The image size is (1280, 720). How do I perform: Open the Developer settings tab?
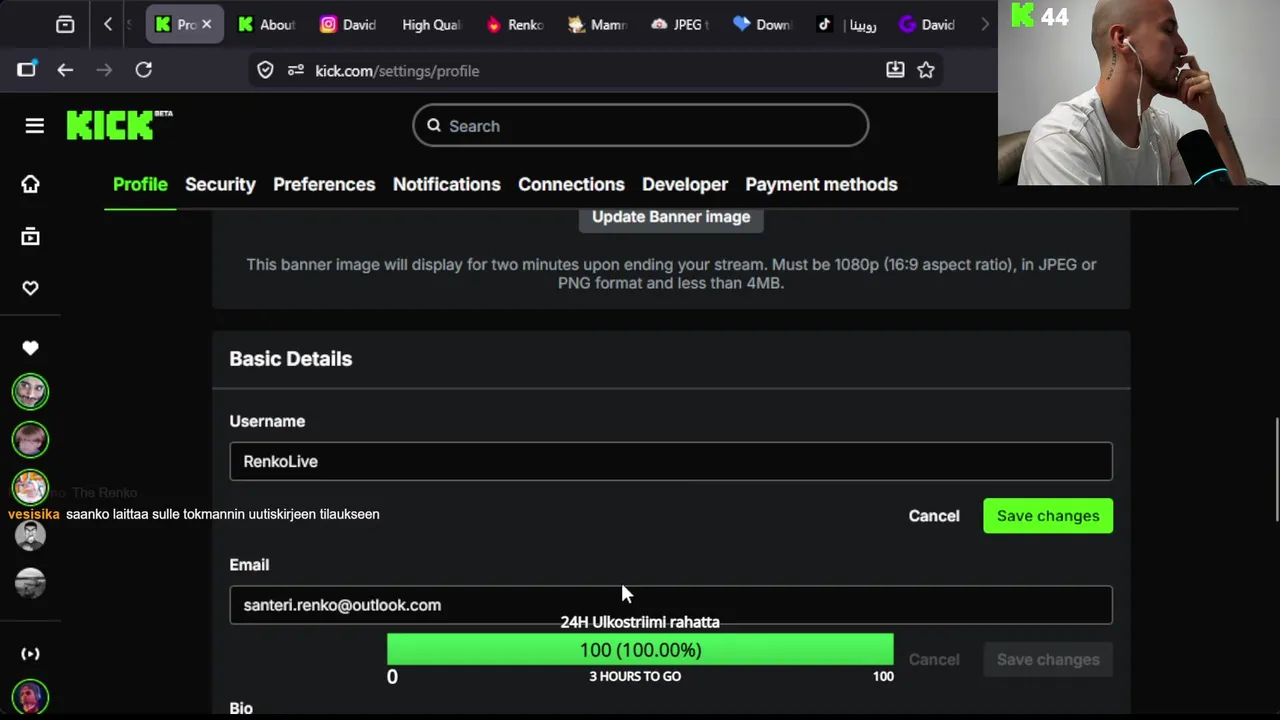point(685,184)
